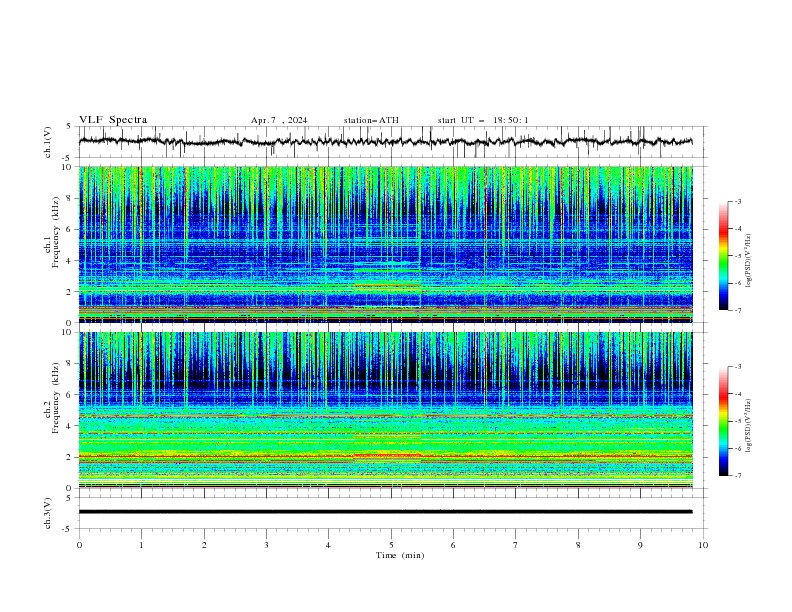The image size is (792, 612).
Task: Click the "-7" label on ch.1 color bar
Action: [x=738, y=310]
